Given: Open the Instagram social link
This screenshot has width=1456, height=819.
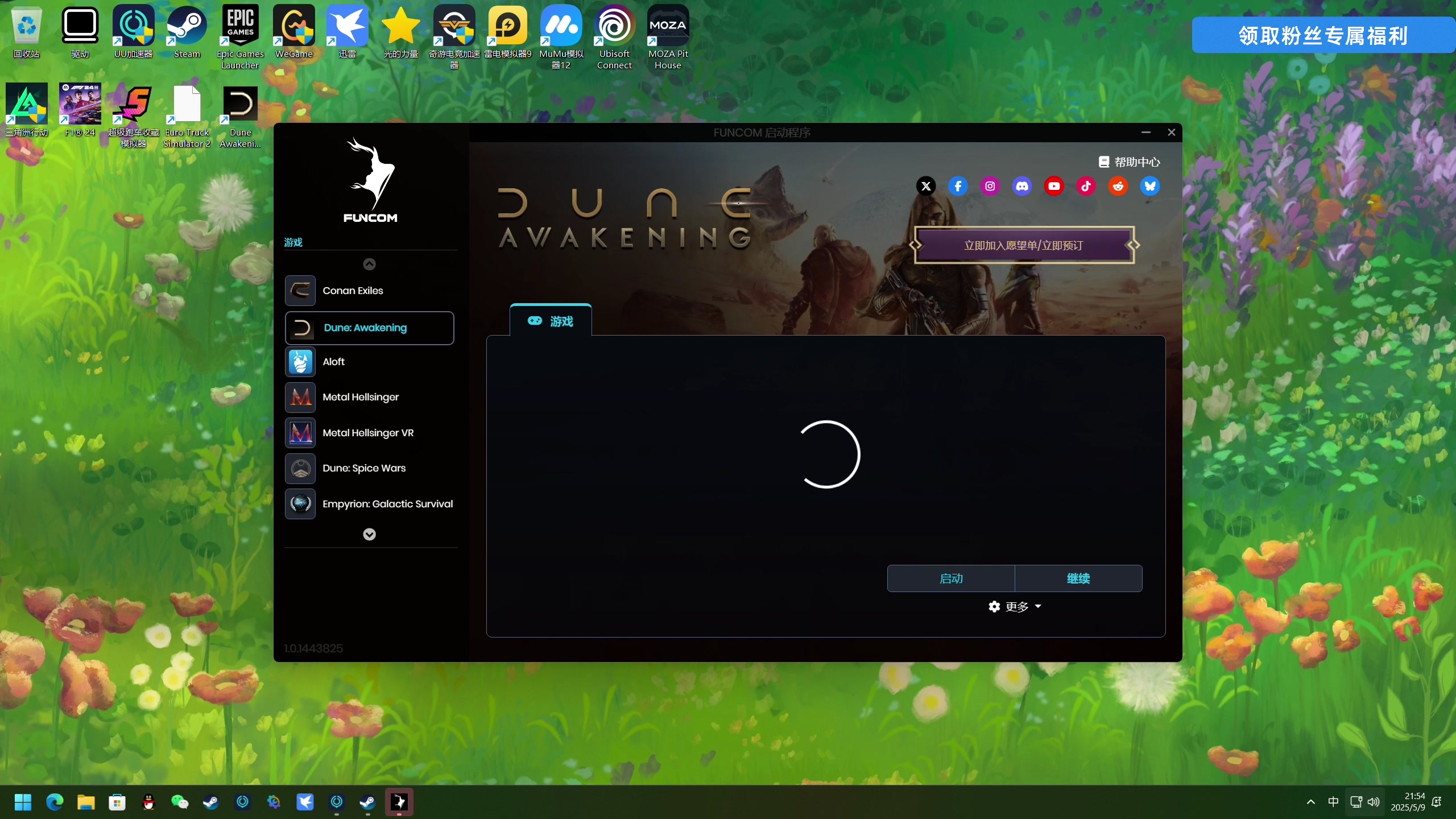Looking at the screenshot, I should coord(990,186).
